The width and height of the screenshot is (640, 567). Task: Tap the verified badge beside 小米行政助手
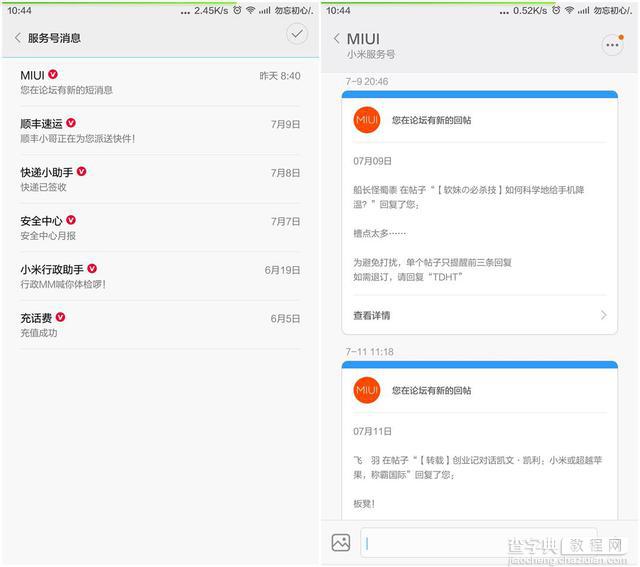click(x=92, y=268)
